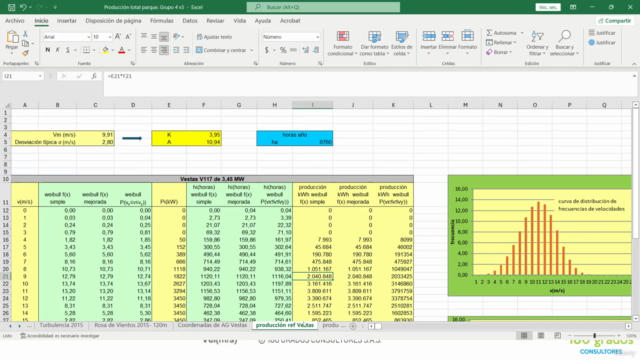Click the accounting currency format icon

(x=267, y=50)
